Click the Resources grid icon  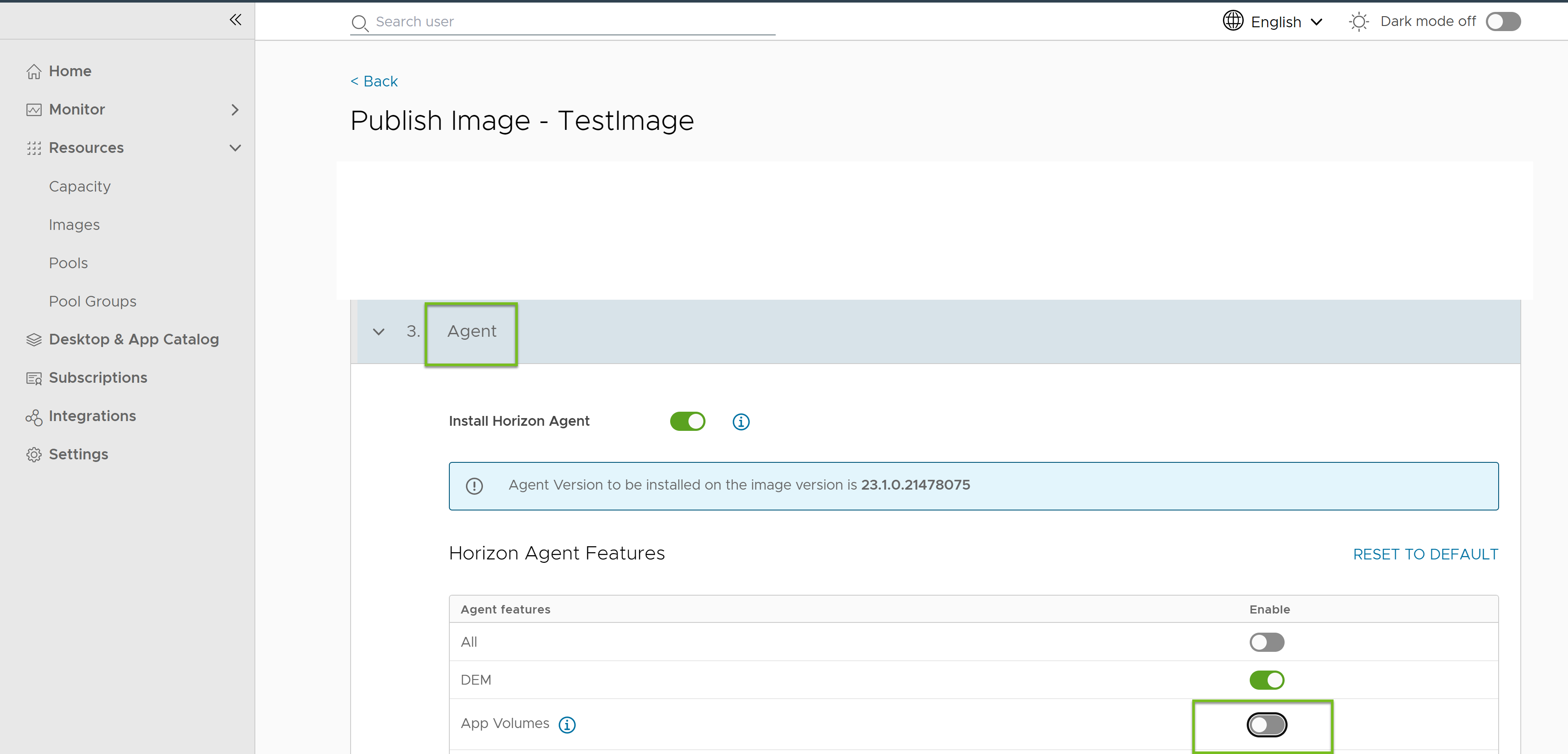(34, 148)
